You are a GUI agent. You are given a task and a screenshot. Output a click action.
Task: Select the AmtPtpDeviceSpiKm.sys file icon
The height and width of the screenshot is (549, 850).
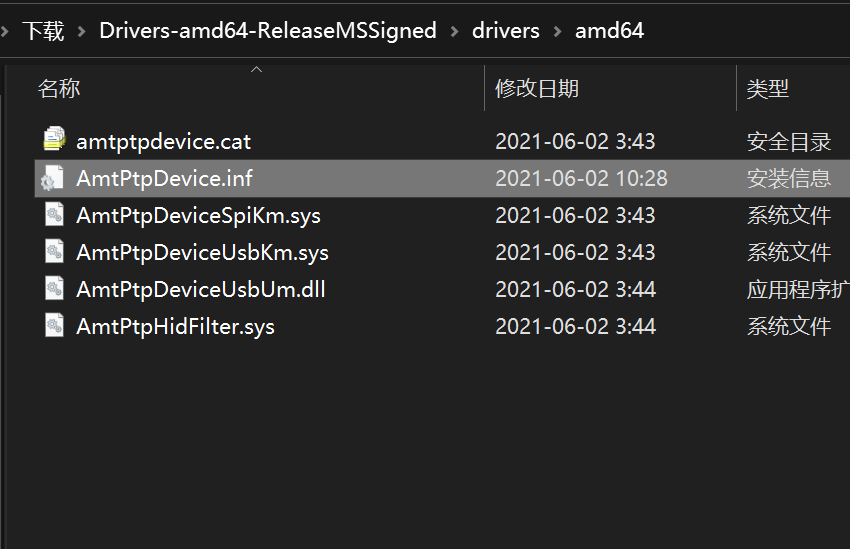tap(54, 215)
